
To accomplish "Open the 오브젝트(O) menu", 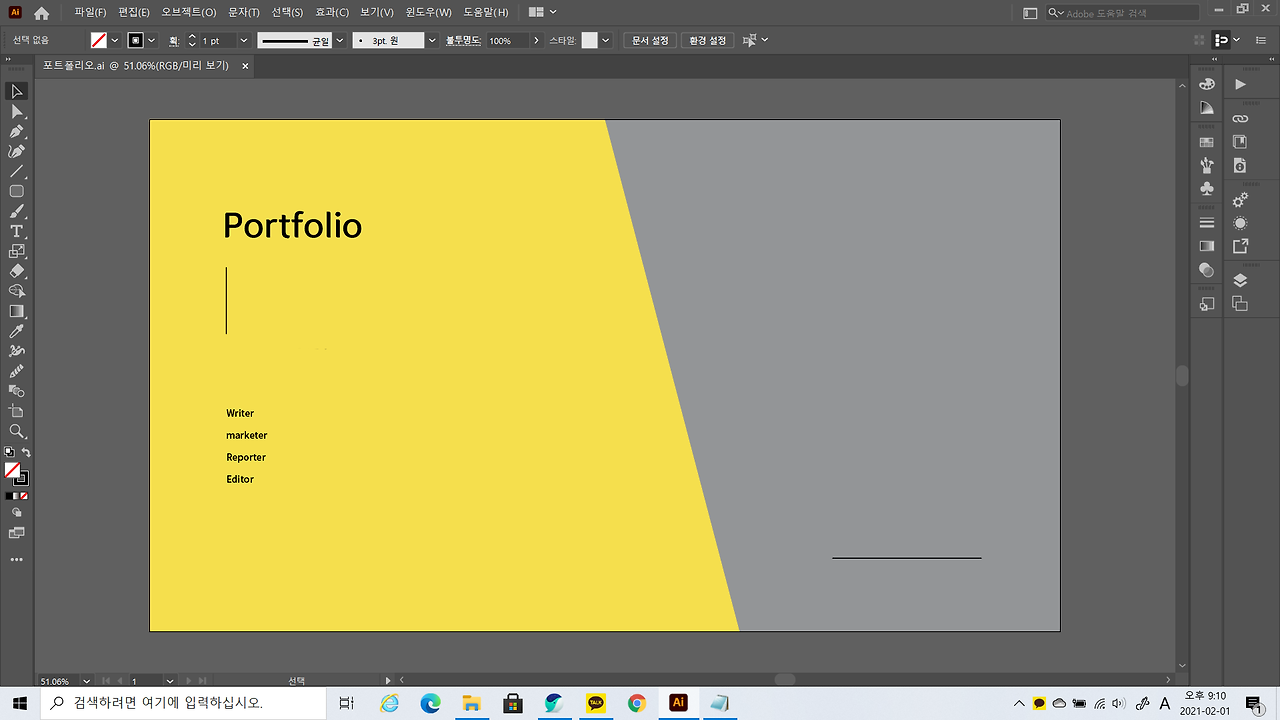I will click(x=188, y=13).
